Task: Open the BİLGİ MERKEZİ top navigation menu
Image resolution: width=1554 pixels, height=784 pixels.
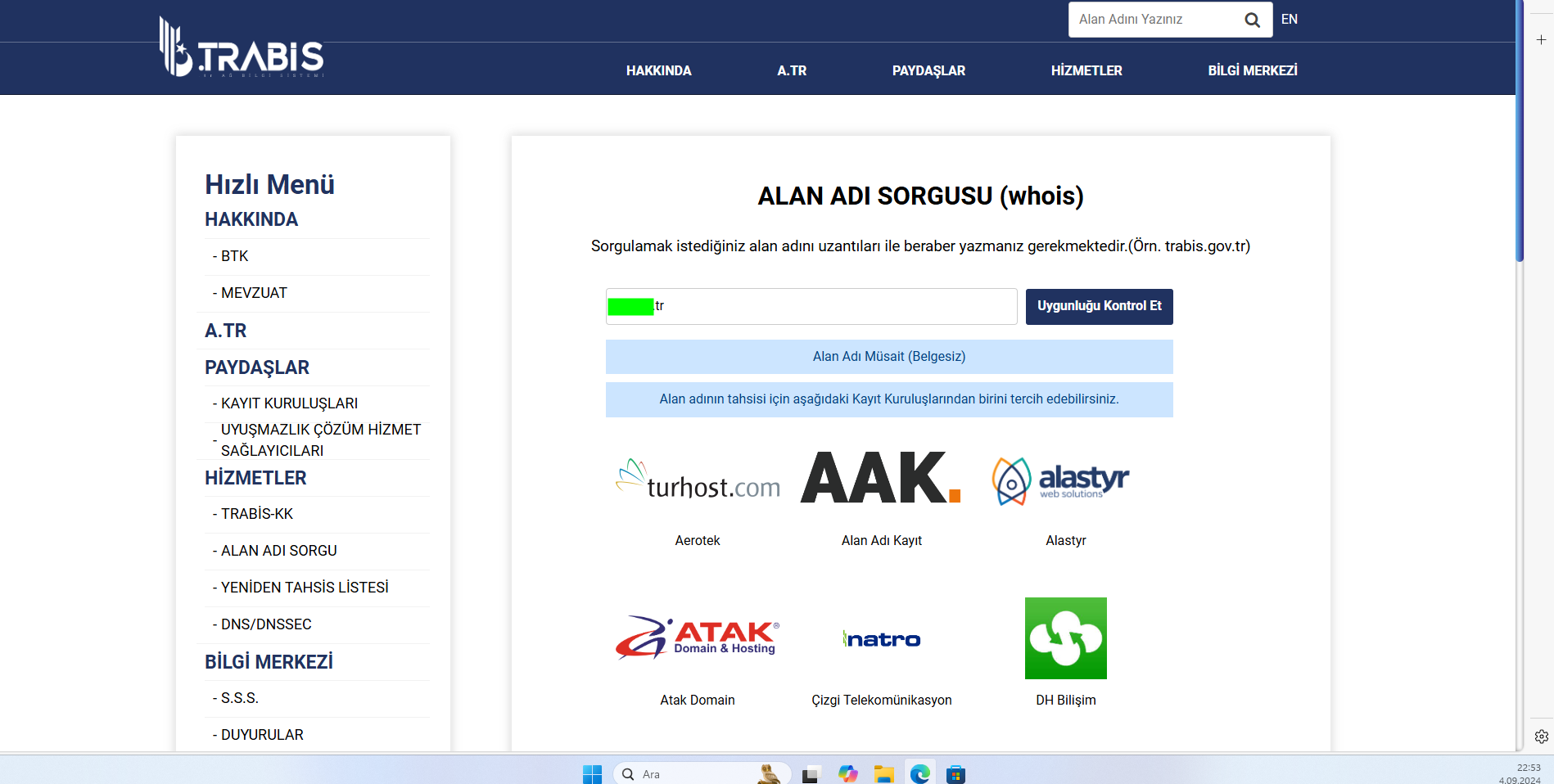Action: tap(1253, 70)
